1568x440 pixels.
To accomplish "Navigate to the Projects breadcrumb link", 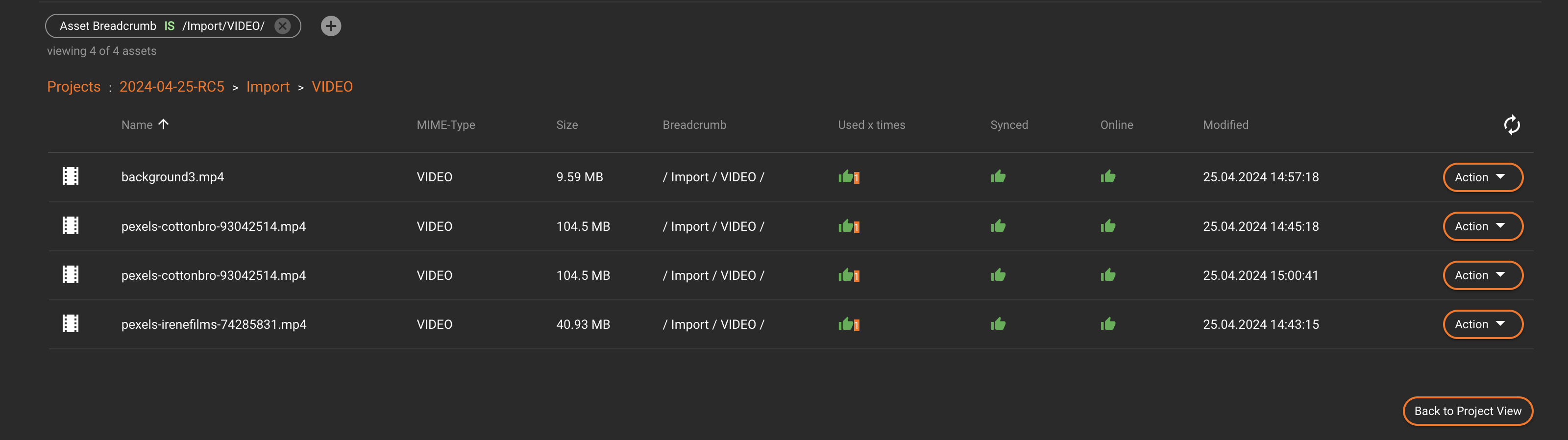I will coord(73,87).
